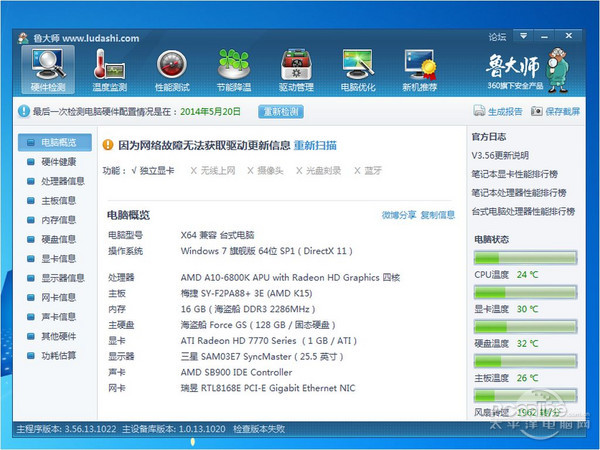Image resolution: width=600 pixels, height=450 pixels.
Task: Click the 主板温度 progress bar
Action: (525, 361)
